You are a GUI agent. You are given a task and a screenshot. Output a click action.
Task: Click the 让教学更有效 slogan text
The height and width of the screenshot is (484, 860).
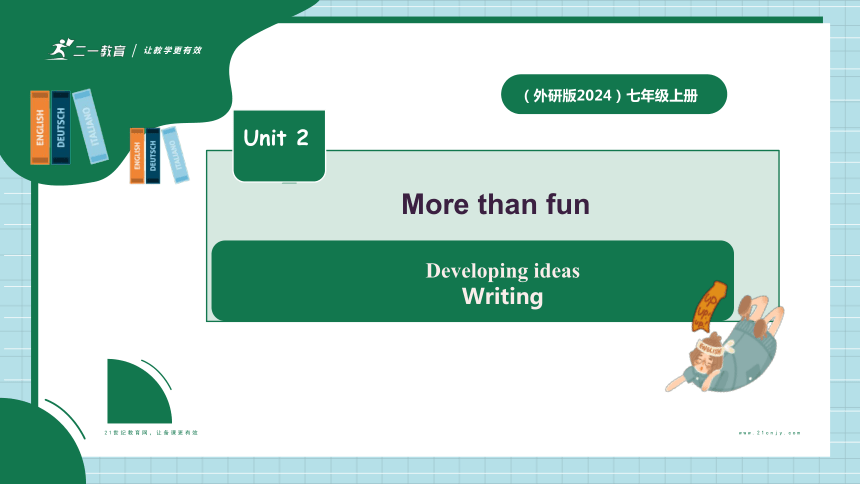pos(173,50)
